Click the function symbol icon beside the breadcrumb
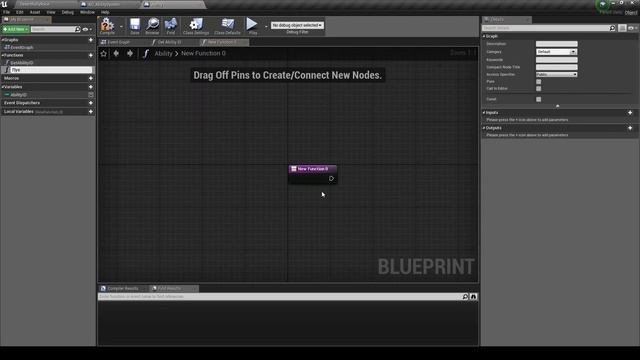The height and width of the screenshot is (360, 640). point(146,53)
